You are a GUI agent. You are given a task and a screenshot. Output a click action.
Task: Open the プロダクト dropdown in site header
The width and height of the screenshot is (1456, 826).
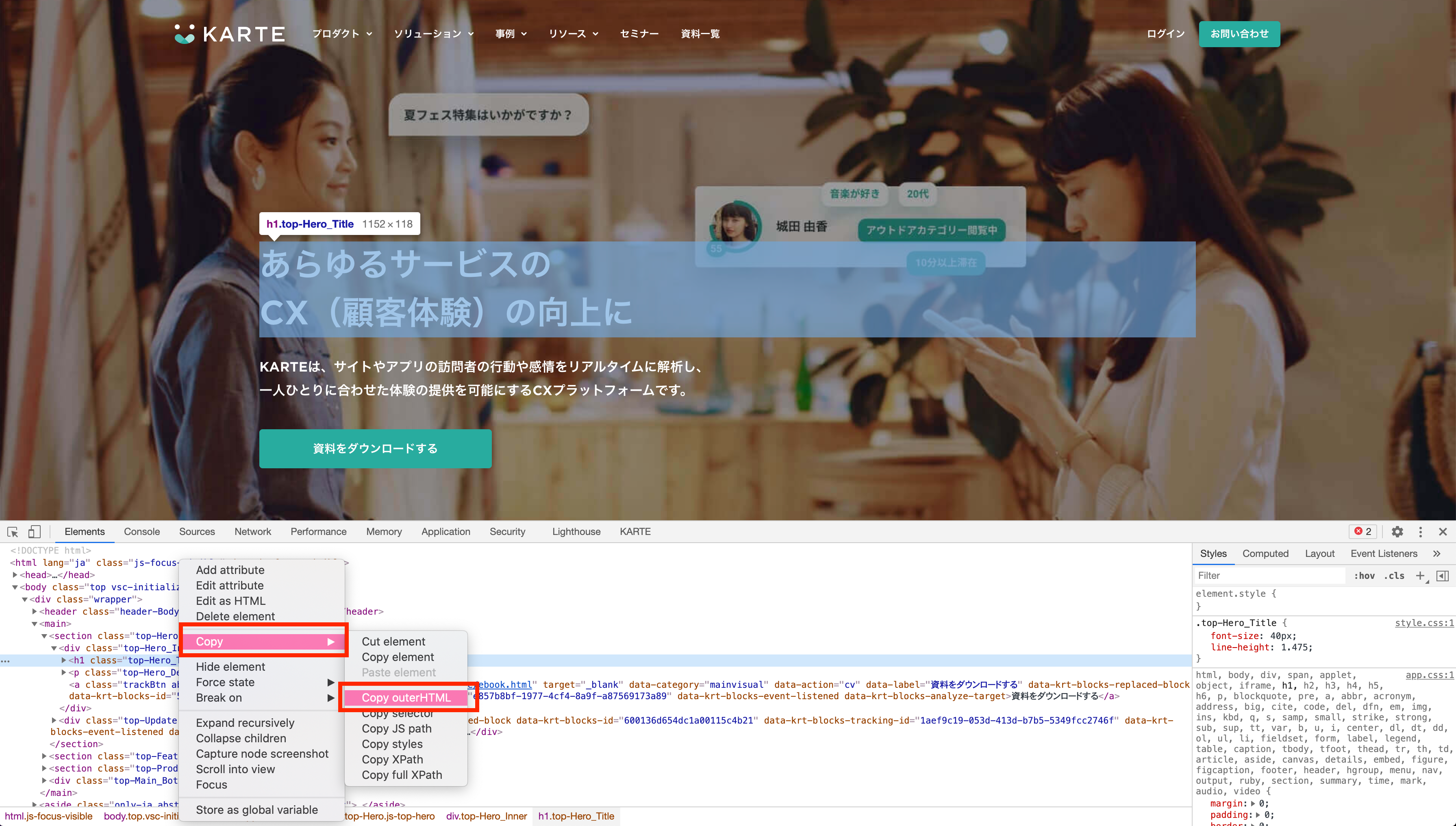point(343,34)
